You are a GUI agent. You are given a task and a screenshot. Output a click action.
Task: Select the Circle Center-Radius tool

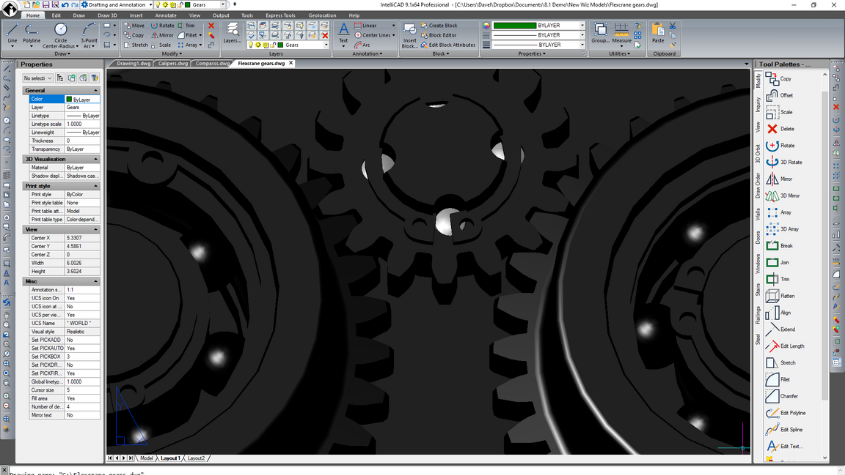pyautogui.click(x=60, y=35)
